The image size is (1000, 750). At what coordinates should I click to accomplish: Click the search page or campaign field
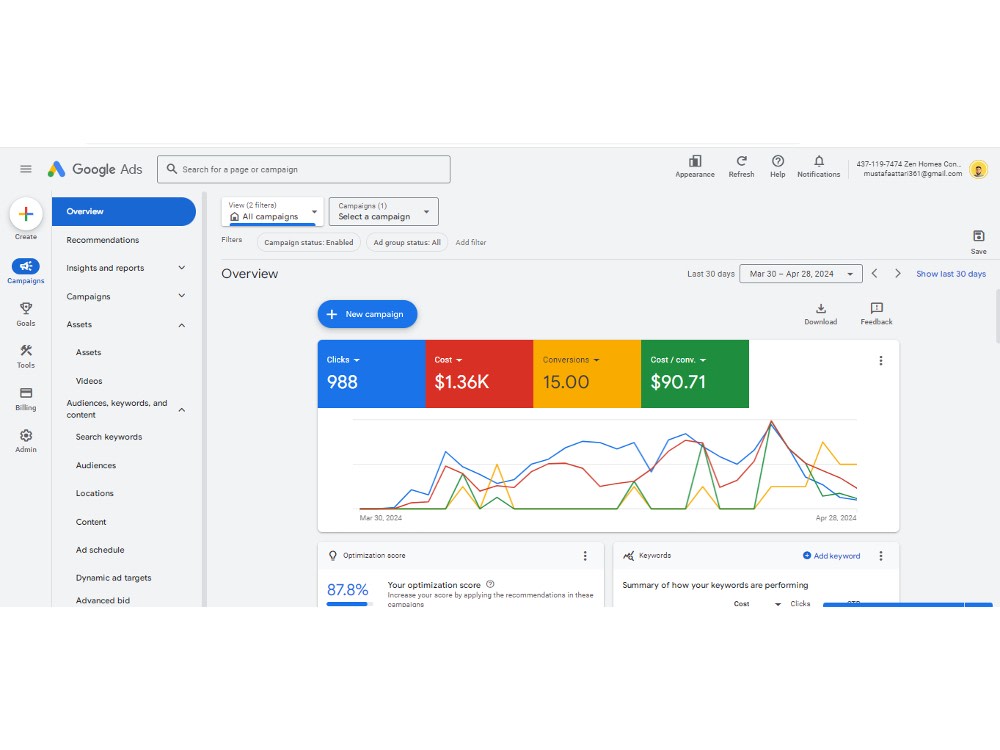pos(304,169)
